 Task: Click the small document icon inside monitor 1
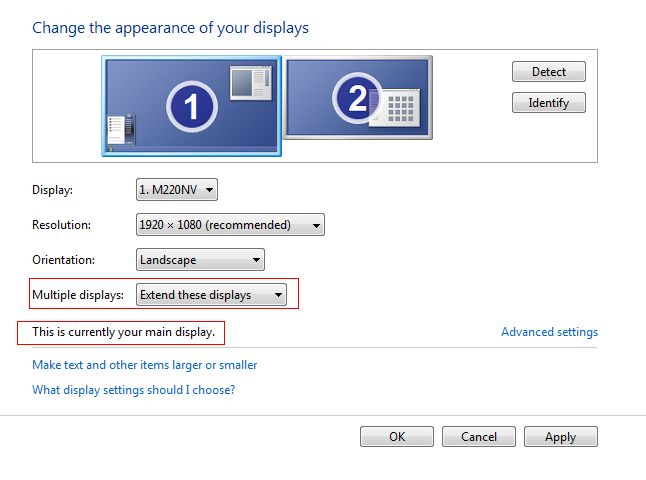point(120,130)
